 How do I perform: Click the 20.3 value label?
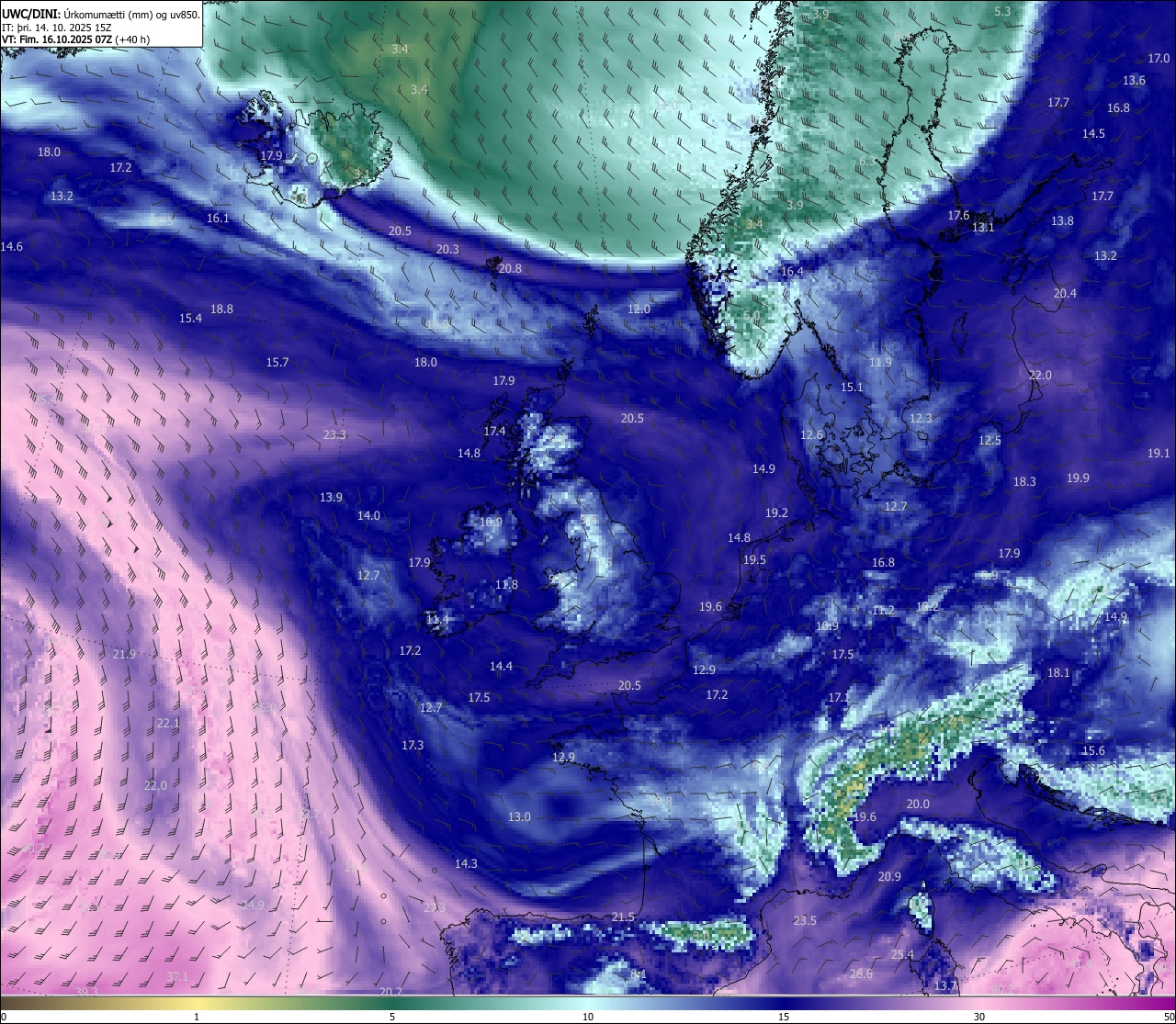pos(447,249)
